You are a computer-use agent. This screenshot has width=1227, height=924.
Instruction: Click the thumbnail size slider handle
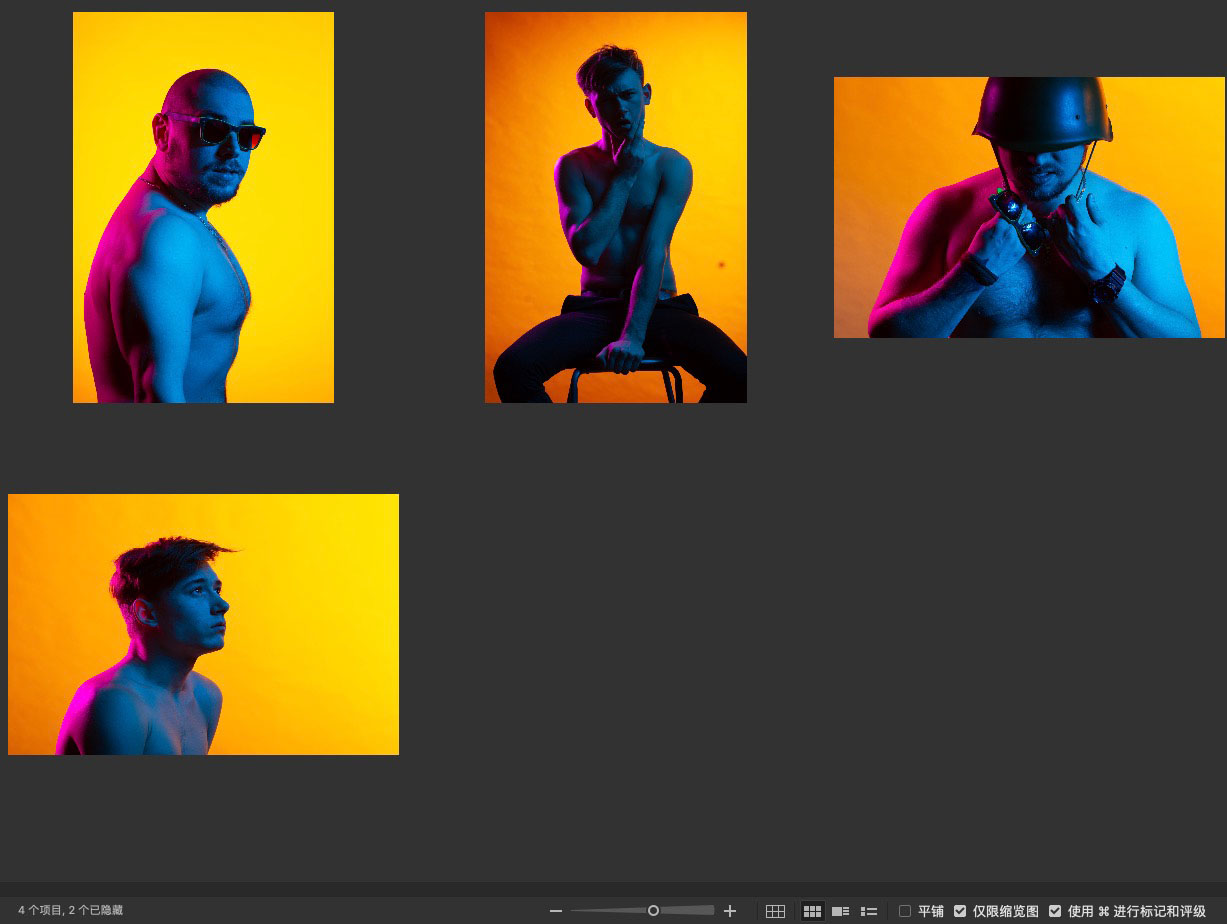tap(653, 911)
